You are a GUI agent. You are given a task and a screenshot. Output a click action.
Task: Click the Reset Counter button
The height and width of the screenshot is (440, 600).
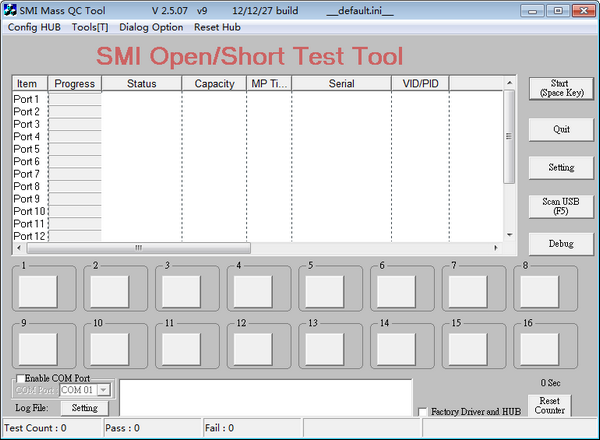click(x=550, y=405)
